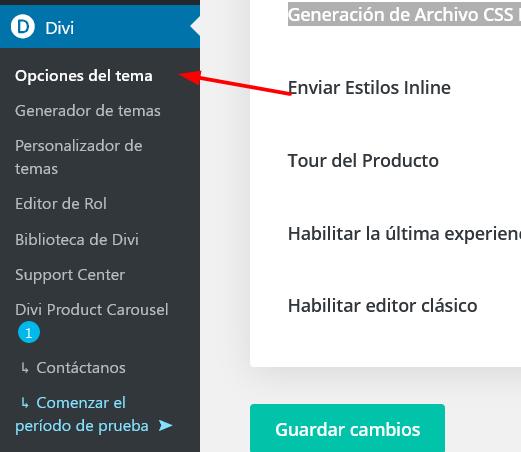Click the Tour del Producto label
The width and height of the screenshot is (521, 452).
coord(363,161)
